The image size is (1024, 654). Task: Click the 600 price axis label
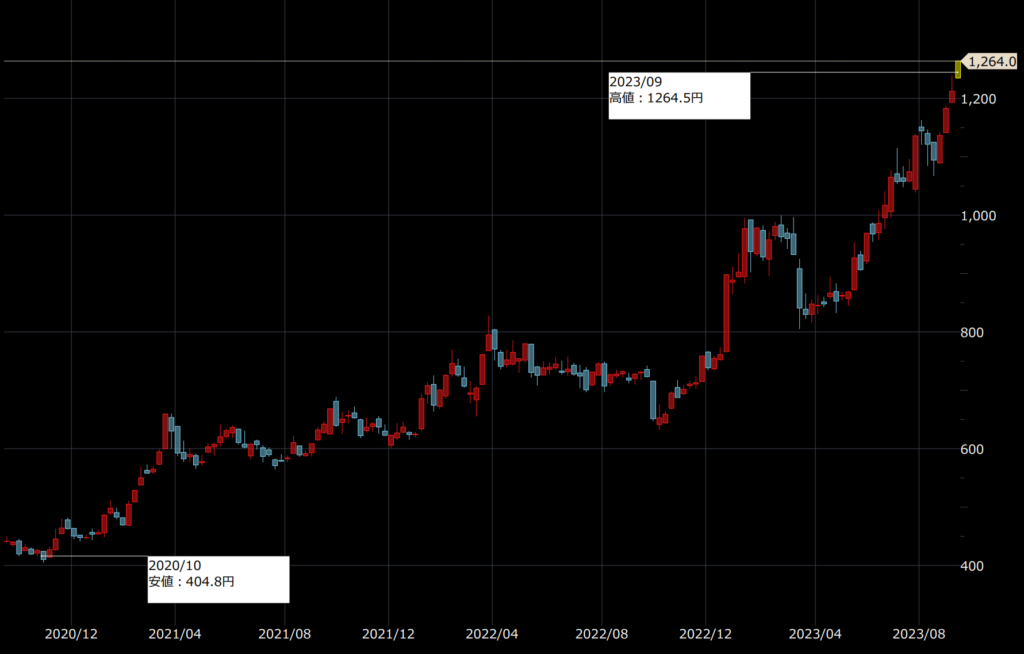point(972,450)
